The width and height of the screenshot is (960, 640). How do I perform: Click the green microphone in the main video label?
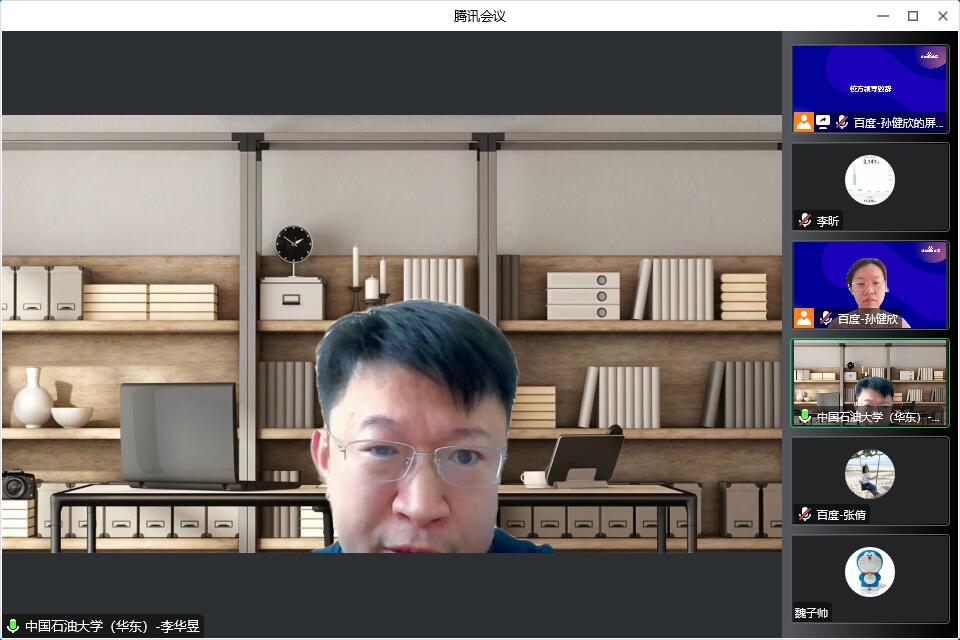pyautogui.click(x=13, y=627)
